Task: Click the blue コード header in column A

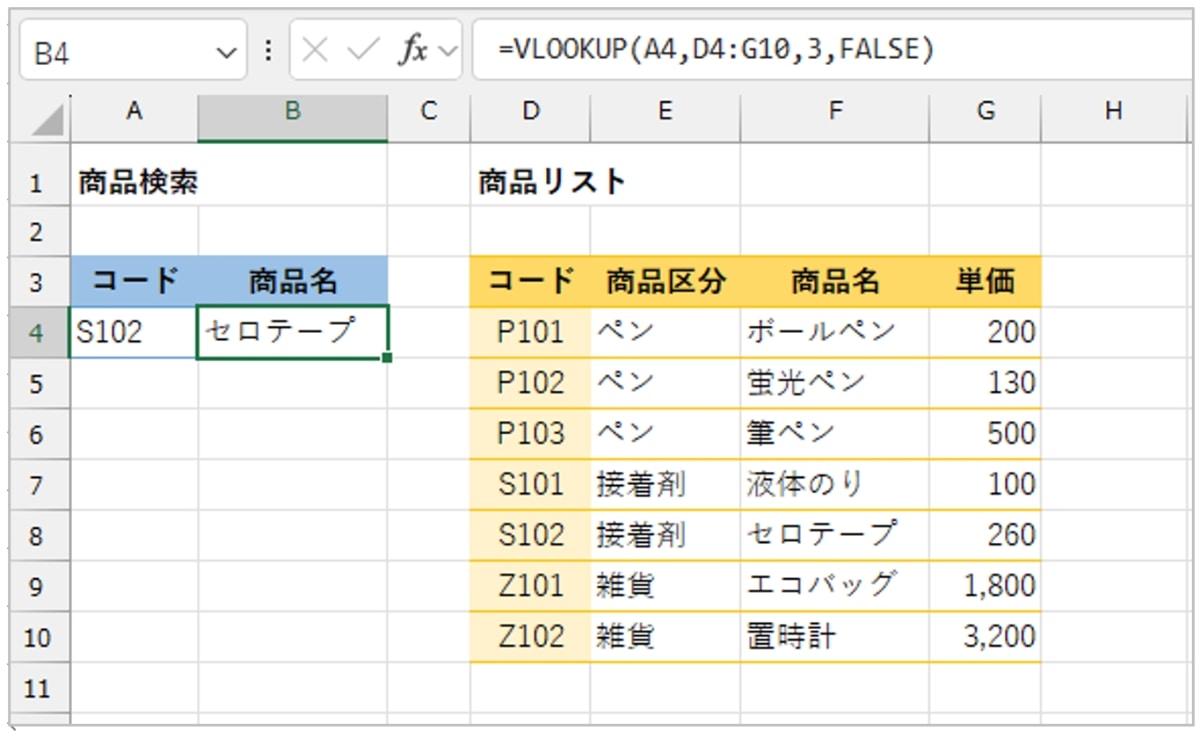Action: click(134, 282)
